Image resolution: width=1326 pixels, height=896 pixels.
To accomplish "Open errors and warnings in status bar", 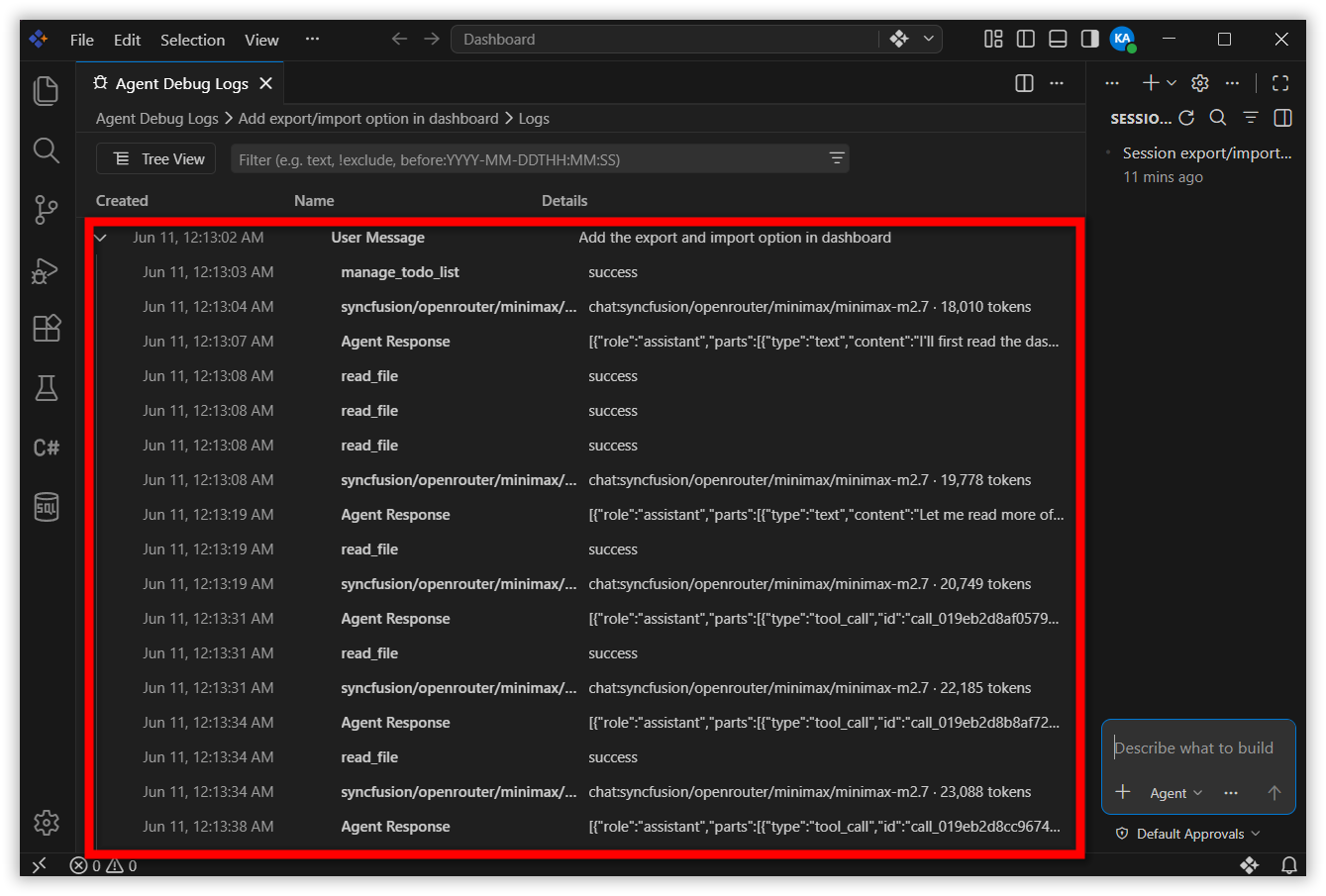I will click(104, 865).
